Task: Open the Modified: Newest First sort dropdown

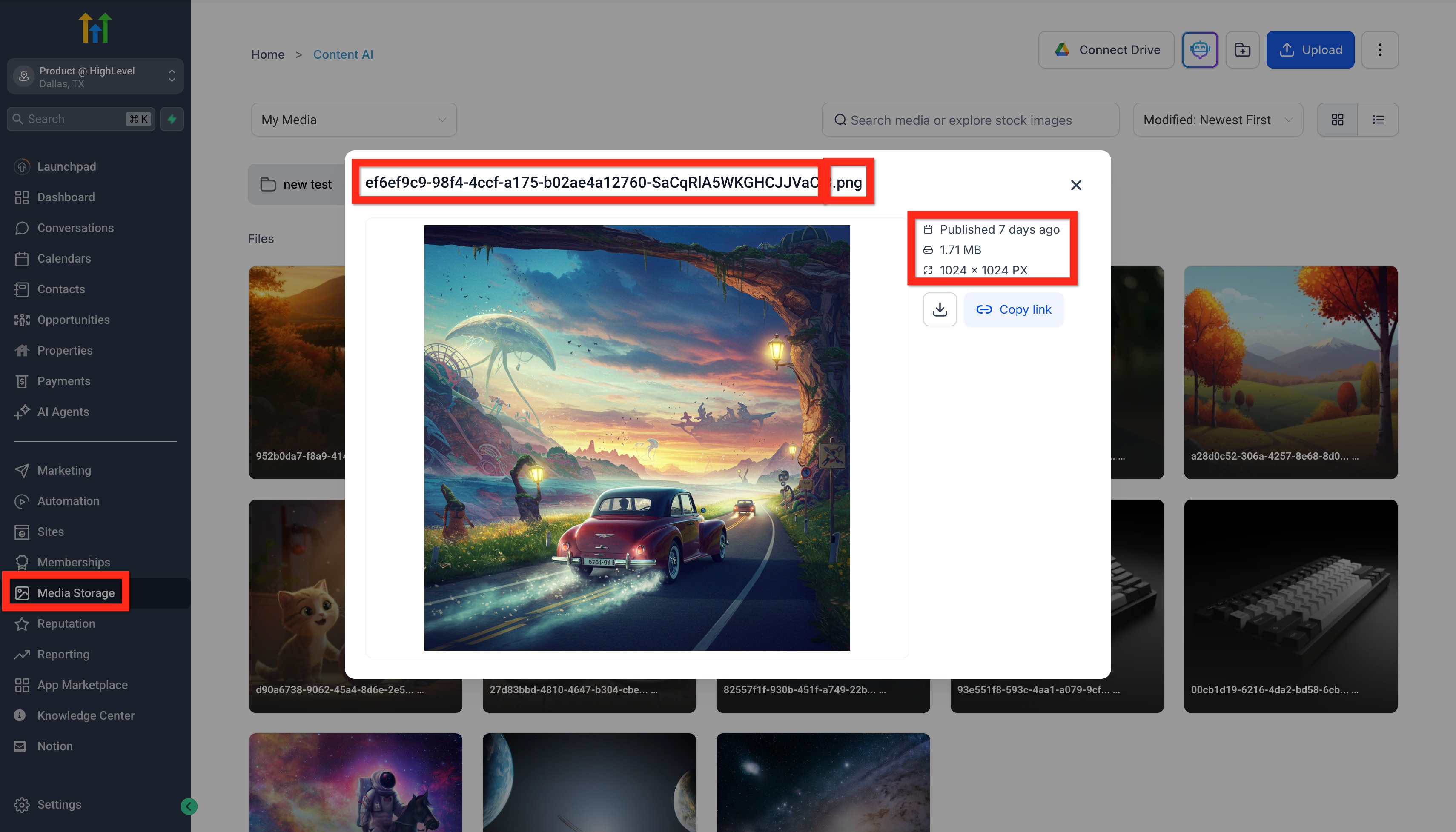Action: coord(1217,120)
